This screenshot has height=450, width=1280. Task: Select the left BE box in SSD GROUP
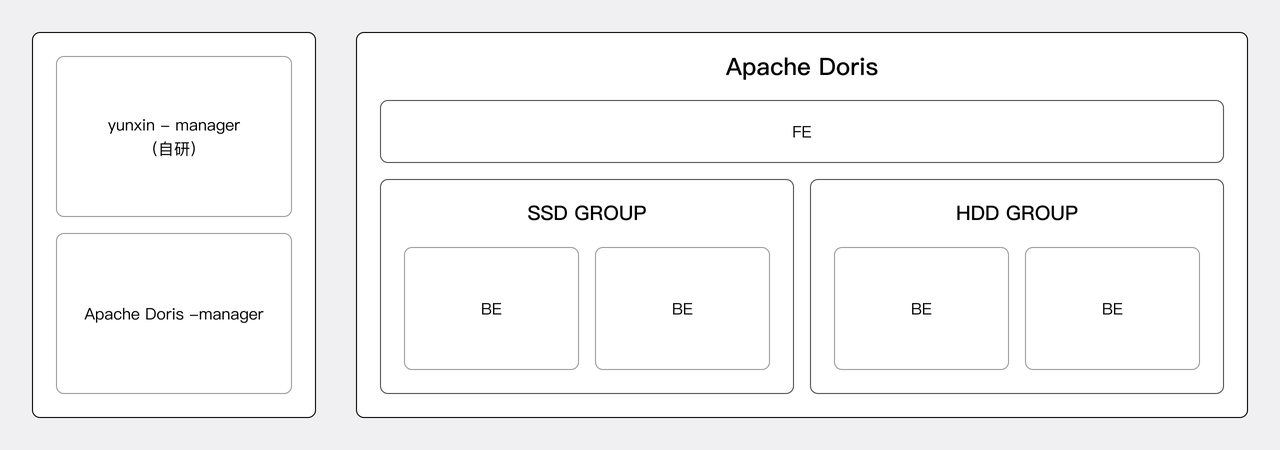coord(491,340)
